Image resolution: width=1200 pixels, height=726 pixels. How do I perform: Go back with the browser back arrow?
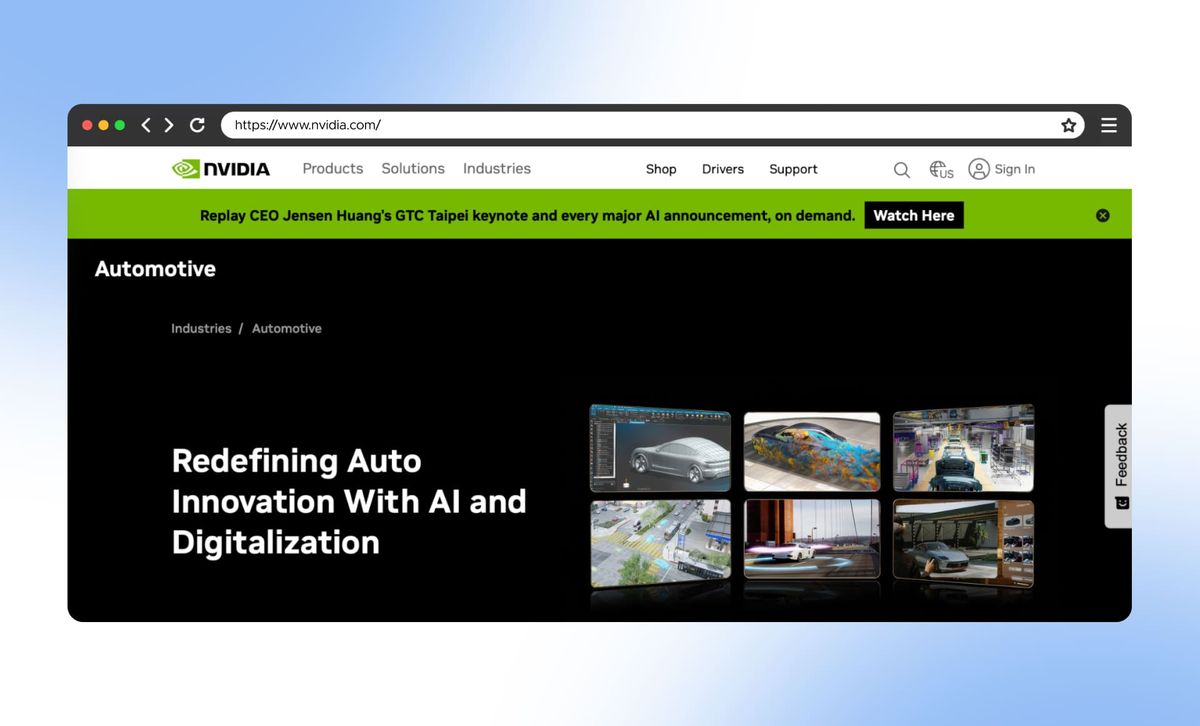[146, 125]
